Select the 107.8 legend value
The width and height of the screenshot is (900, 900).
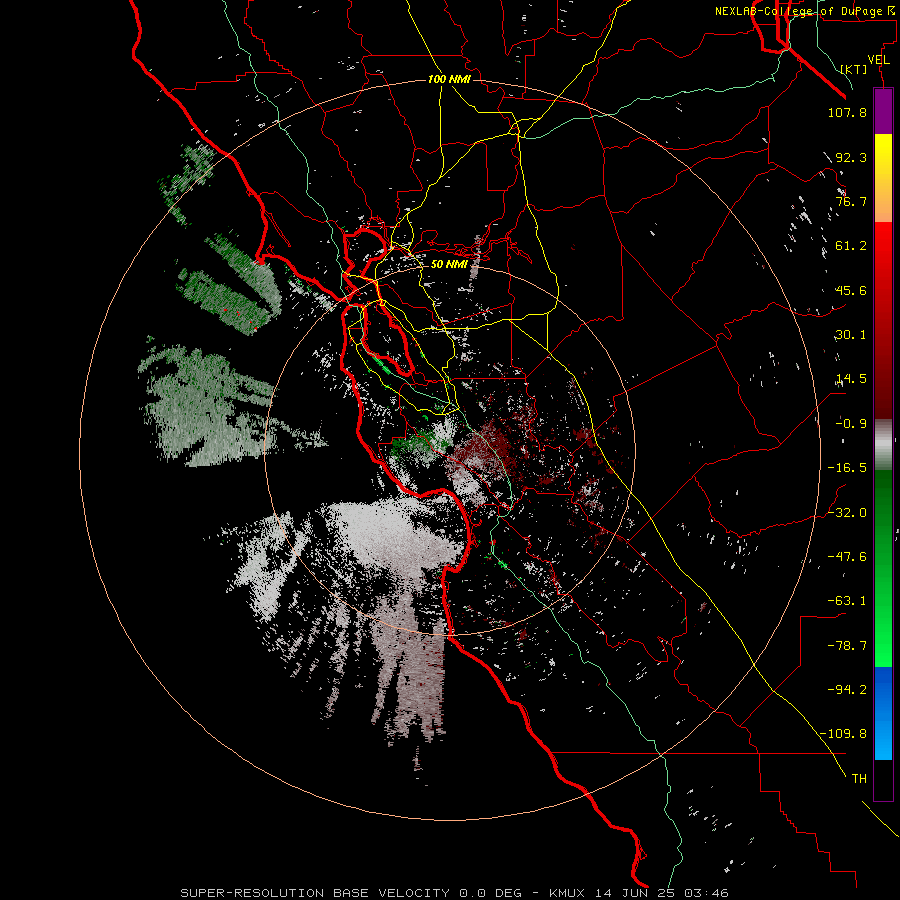[x=847, y=112]
